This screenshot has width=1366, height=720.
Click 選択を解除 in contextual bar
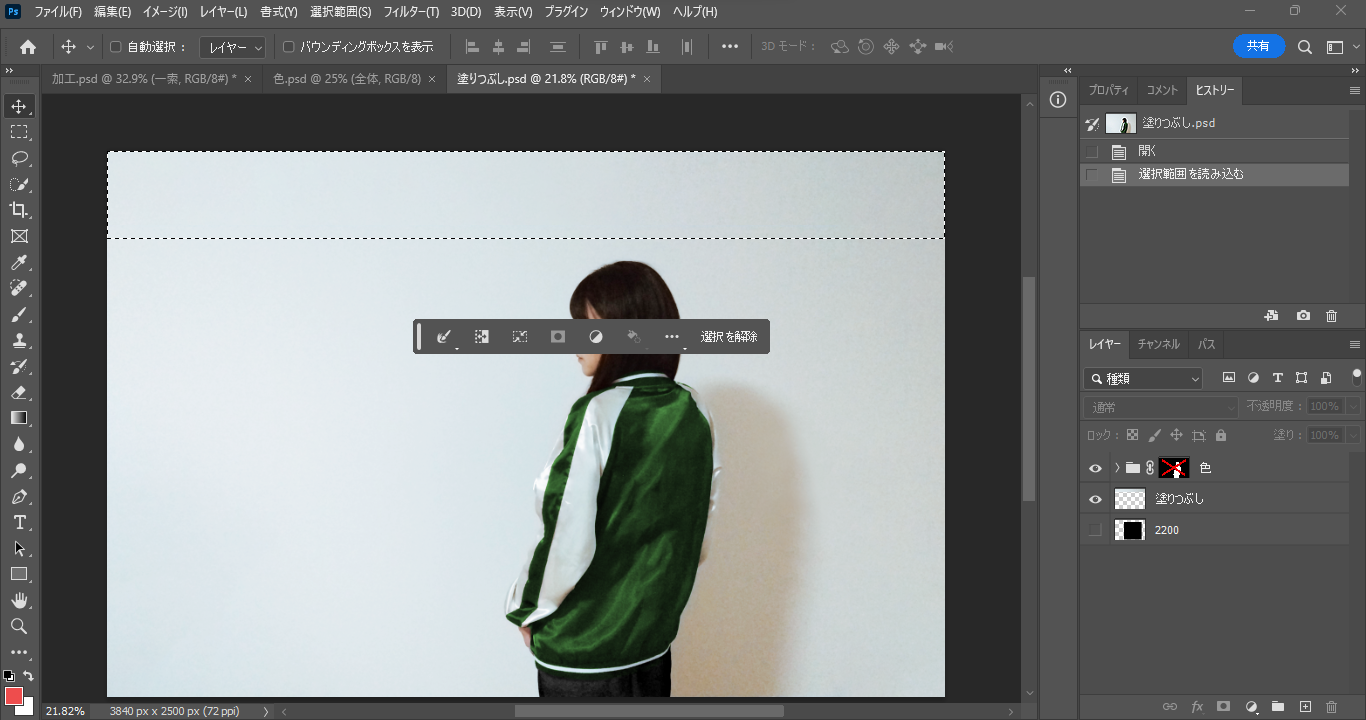point(729,337)
